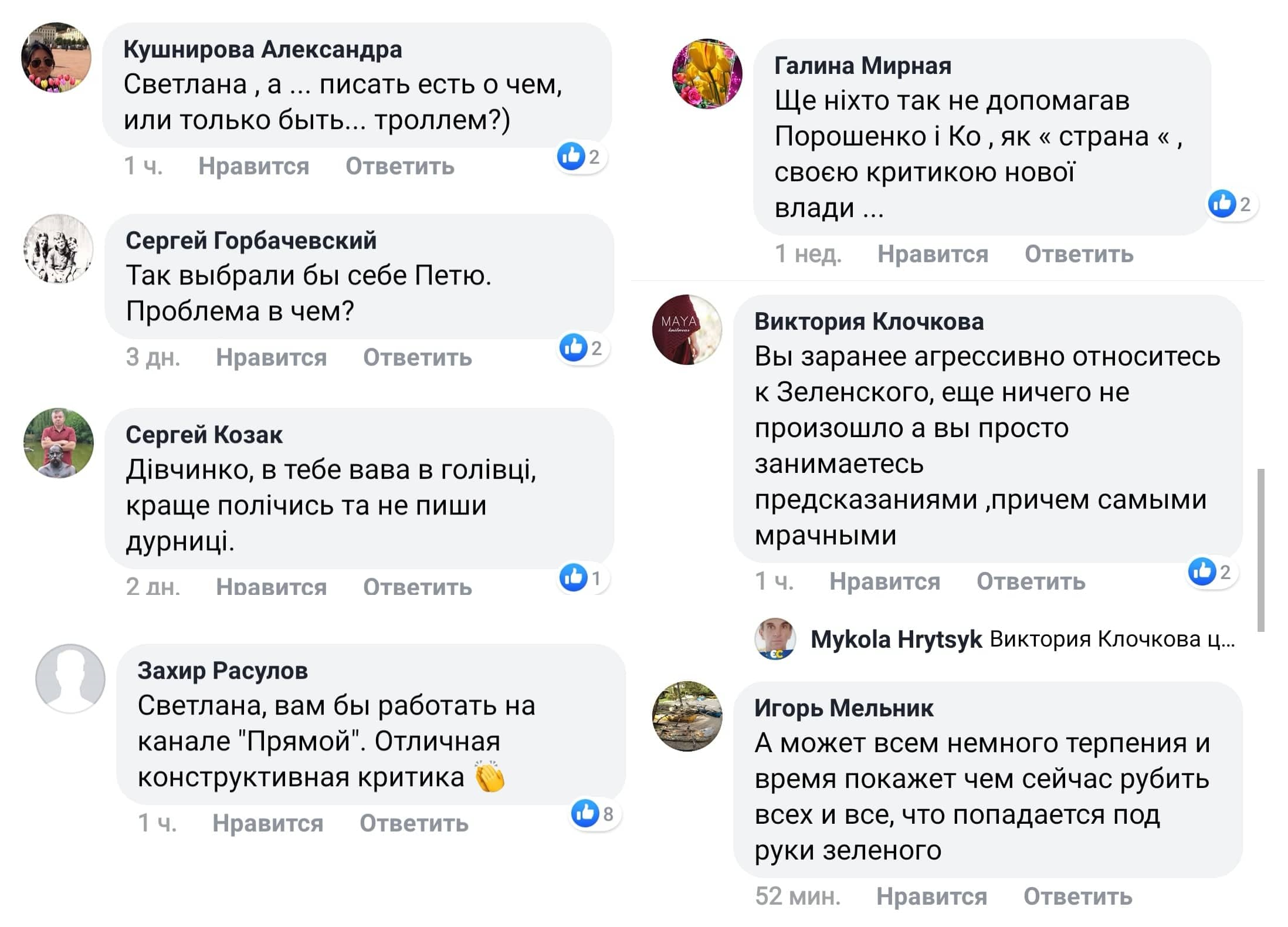Open Сергей Горбачевский's avatar

click(58, 249)
